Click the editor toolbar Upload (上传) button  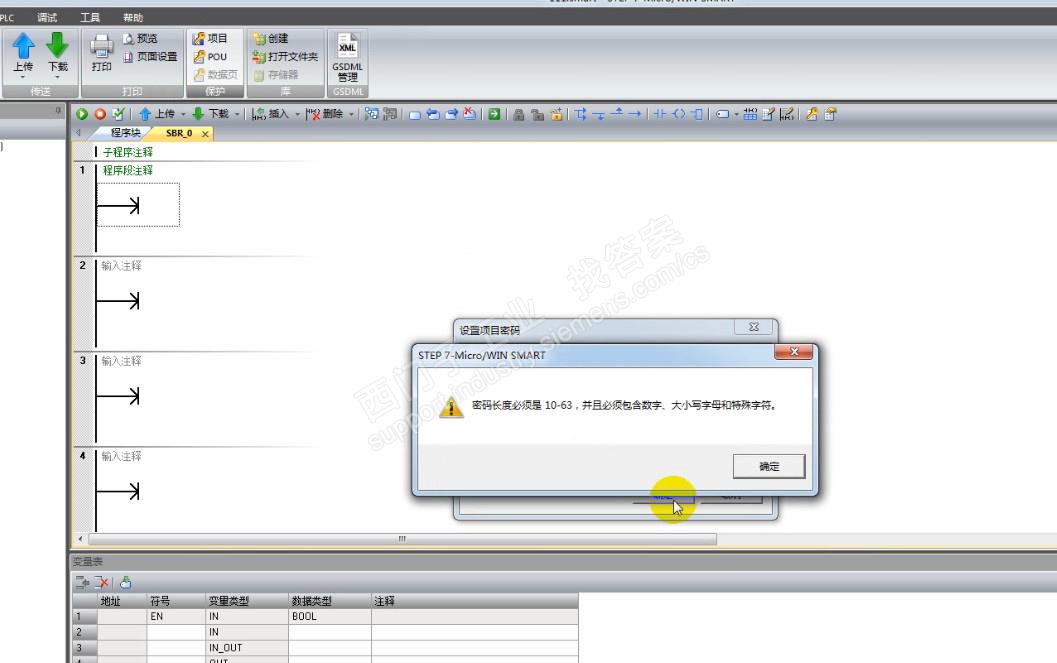point(156,114)
